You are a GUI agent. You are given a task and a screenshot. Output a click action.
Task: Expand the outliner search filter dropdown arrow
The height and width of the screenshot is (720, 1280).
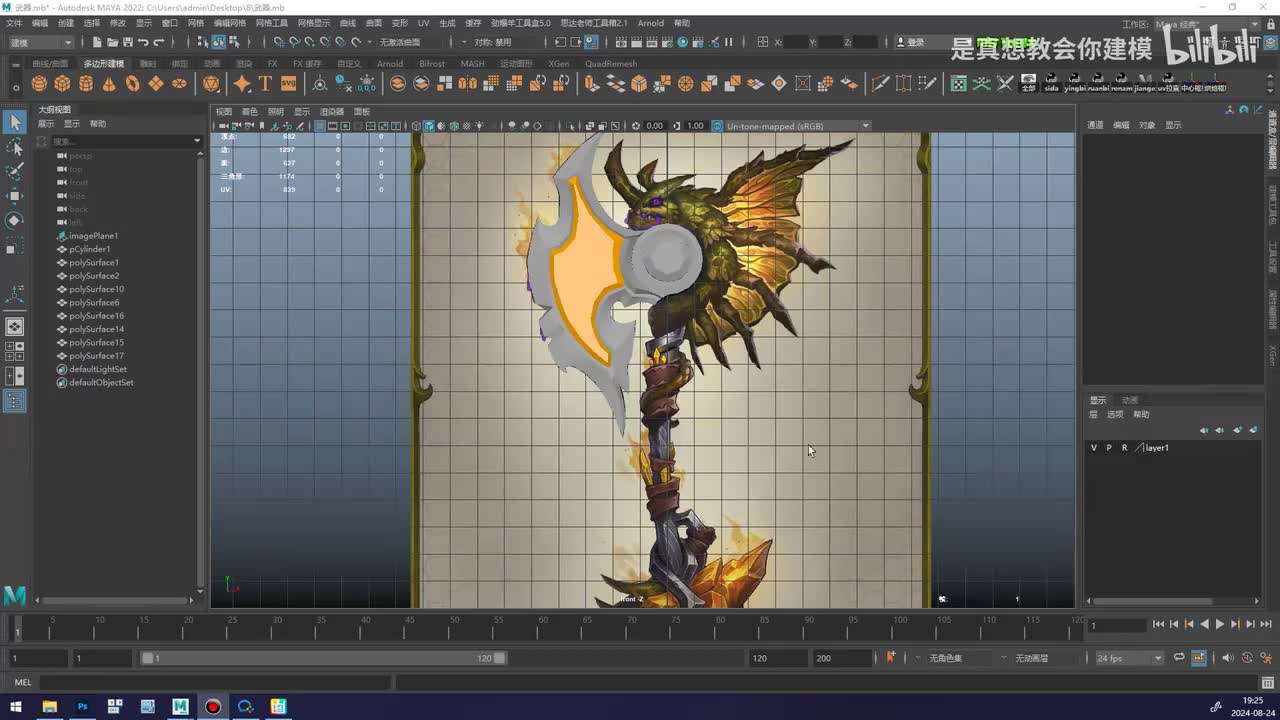(197, 141)
